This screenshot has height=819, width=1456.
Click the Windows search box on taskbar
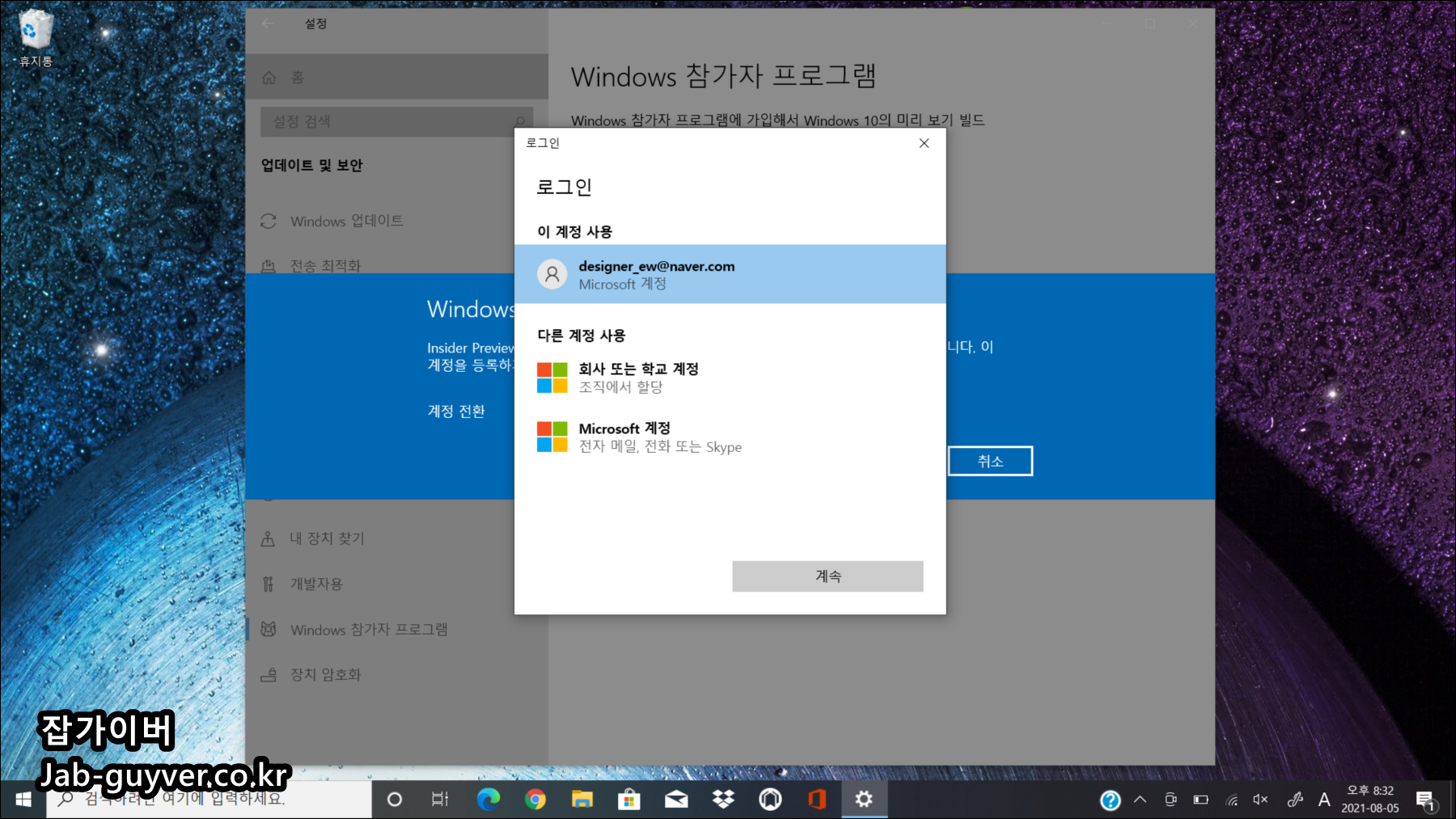209,800
